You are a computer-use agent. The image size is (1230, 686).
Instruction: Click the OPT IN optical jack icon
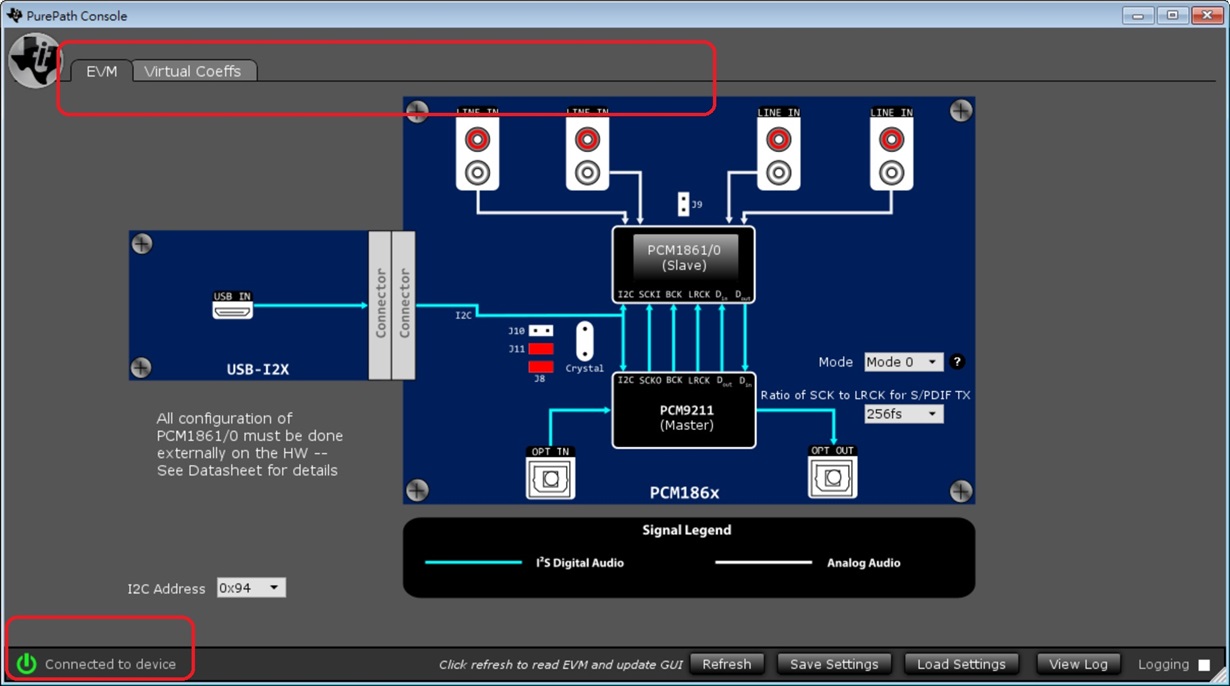tap(550, 478)
